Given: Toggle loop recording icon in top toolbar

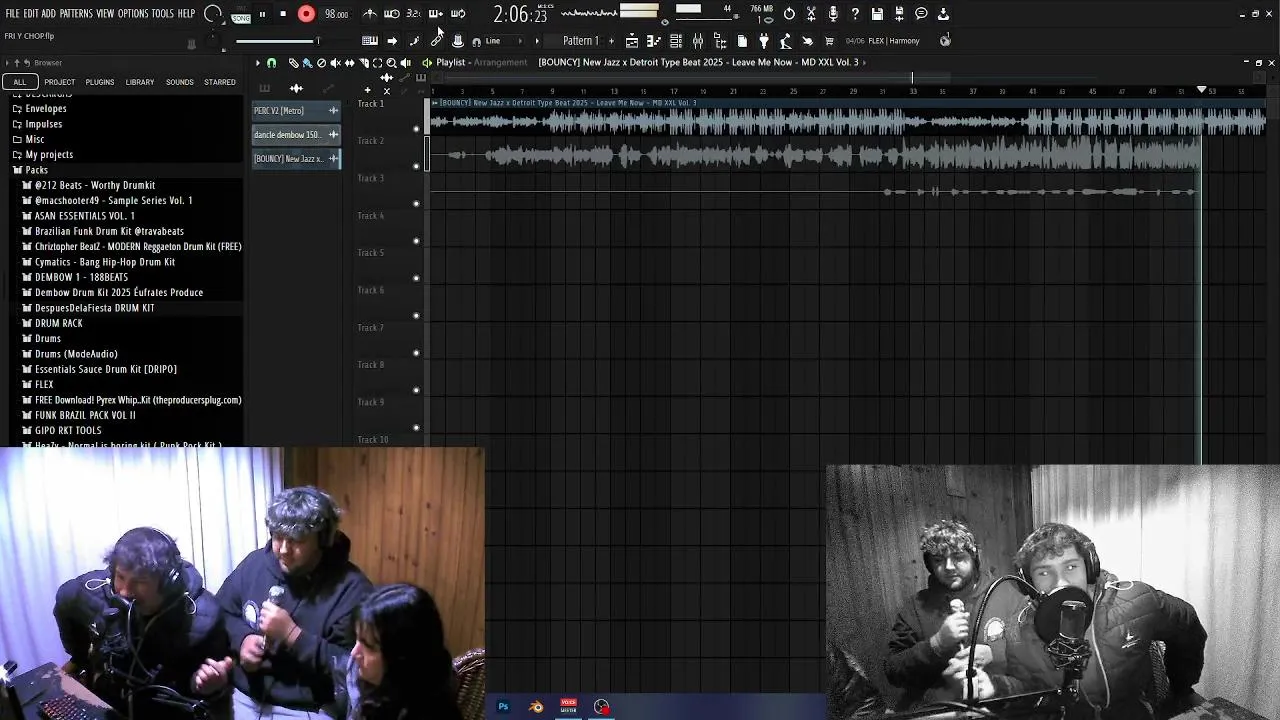Looking at the screenshot, I should 458,14.
